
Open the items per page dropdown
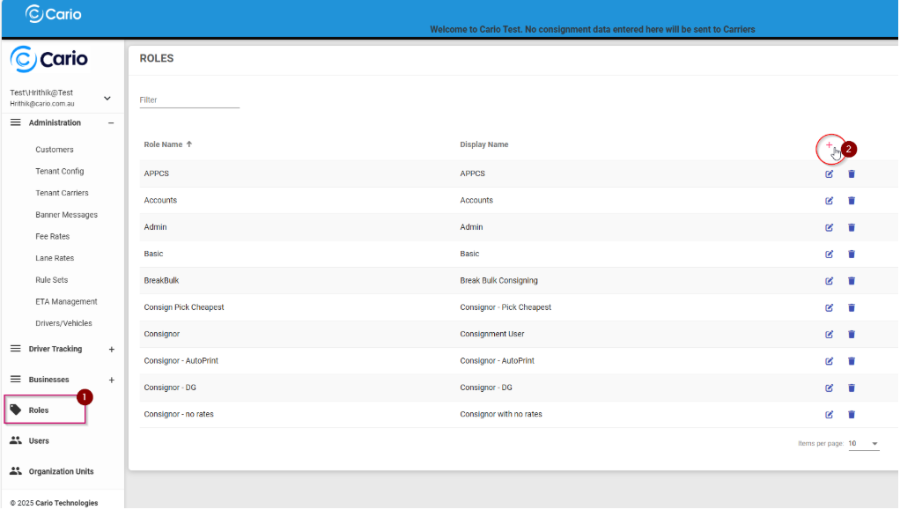[x=864, y=443]
